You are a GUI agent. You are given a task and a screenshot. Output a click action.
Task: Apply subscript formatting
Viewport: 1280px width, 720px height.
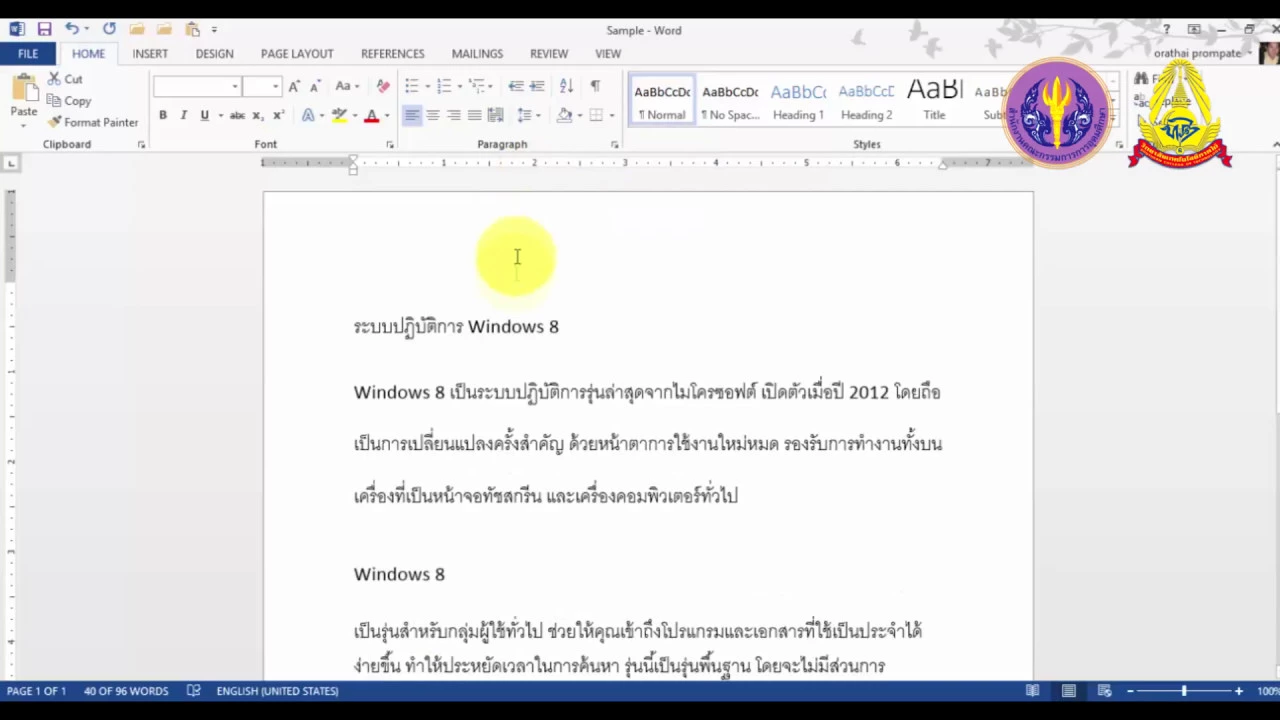pos(259,115)
